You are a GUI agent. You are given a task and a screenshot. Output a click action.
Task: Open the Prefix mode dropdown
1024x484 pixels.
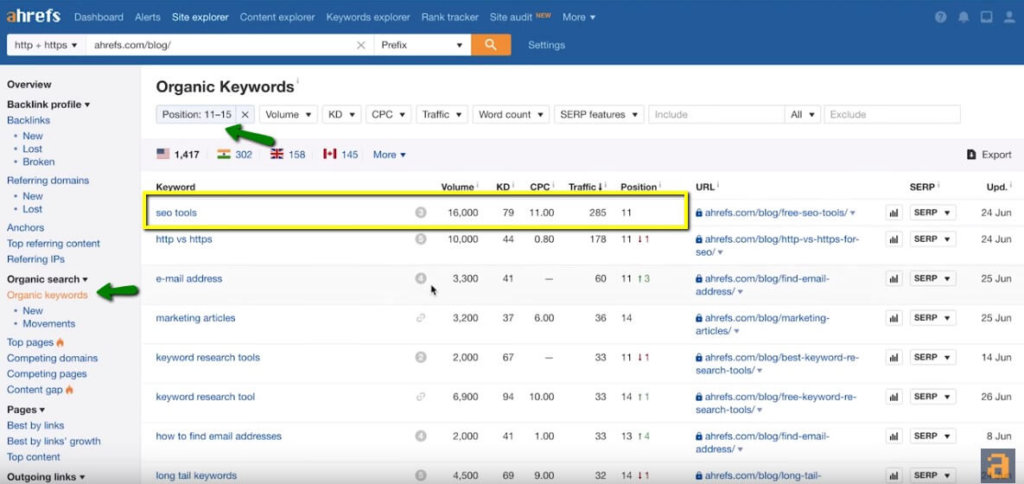pos(423,45)
